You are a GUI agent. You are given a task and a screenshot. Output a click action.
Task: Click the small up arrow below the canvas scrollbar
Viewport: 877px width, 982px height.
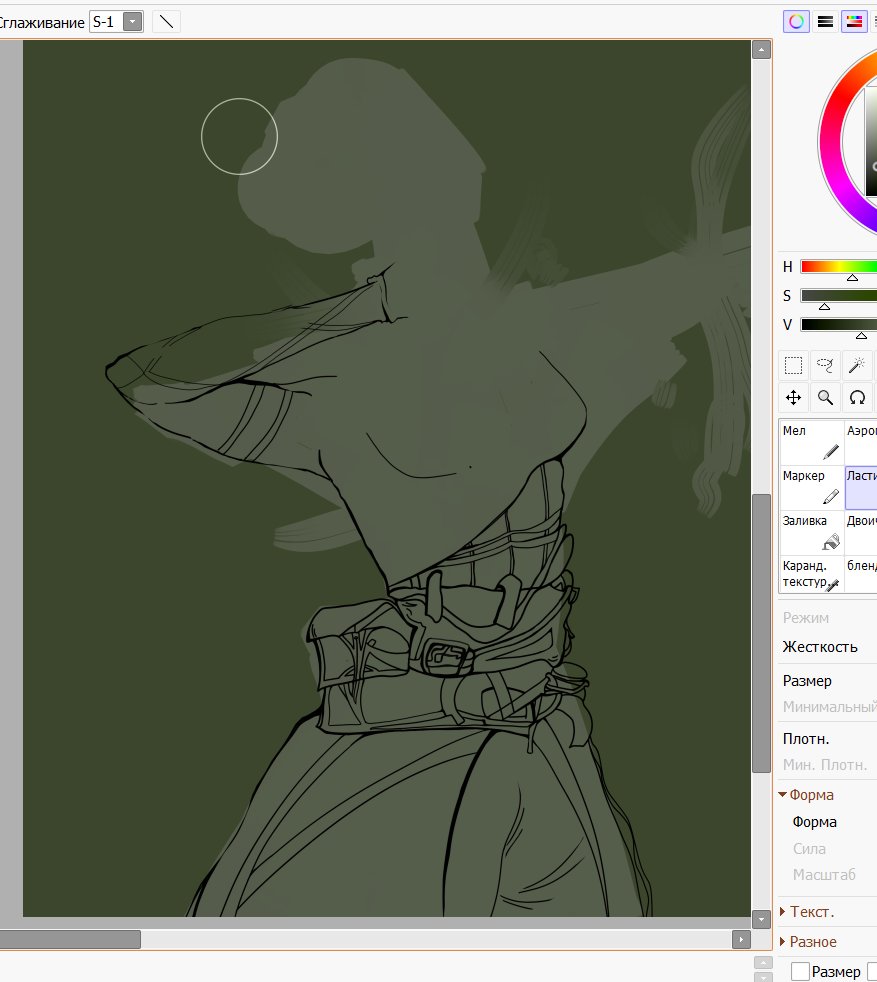click(763, 963)
